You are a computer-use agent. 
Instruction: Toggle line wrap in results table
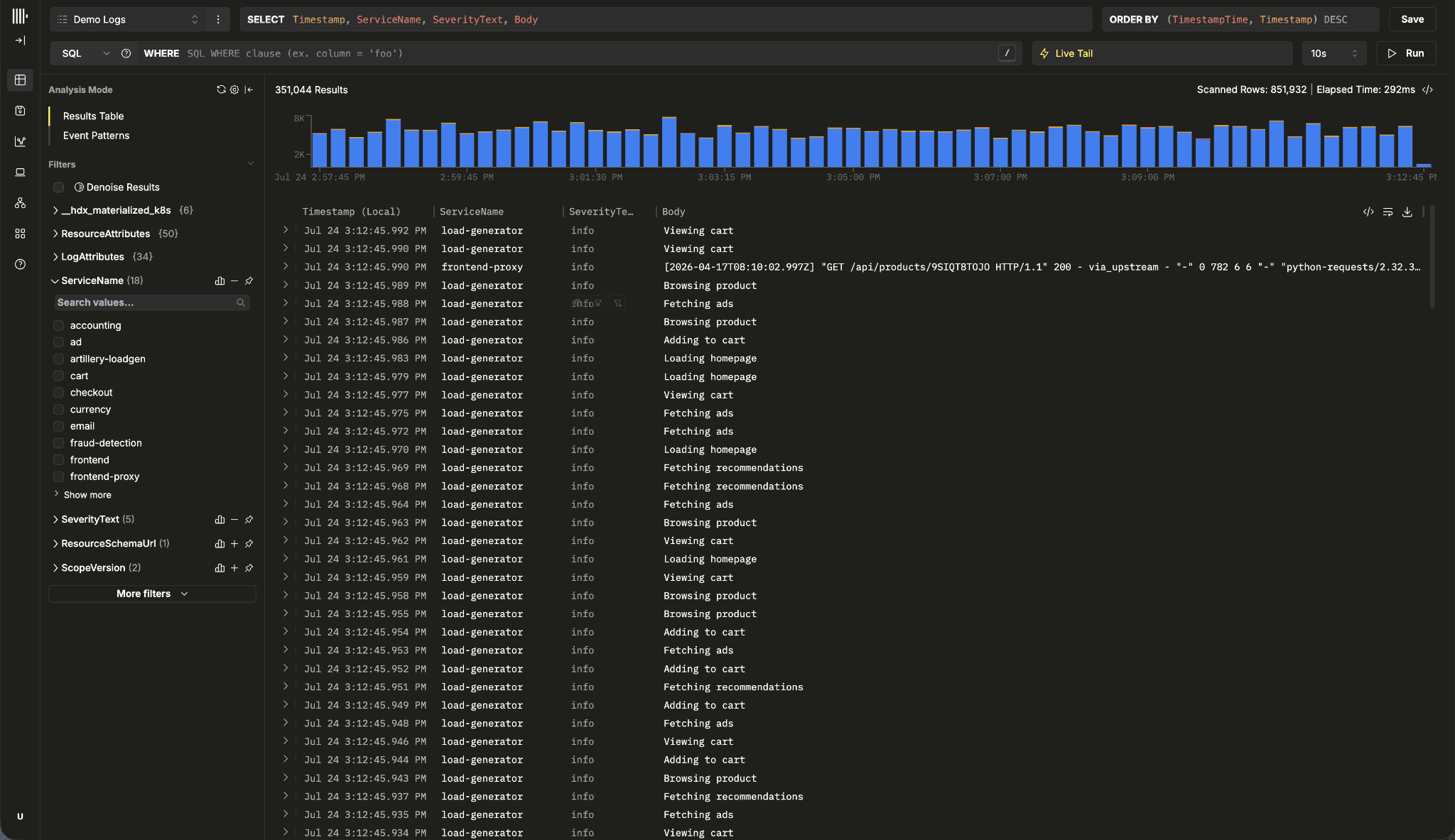click(x=1388, y=212)
